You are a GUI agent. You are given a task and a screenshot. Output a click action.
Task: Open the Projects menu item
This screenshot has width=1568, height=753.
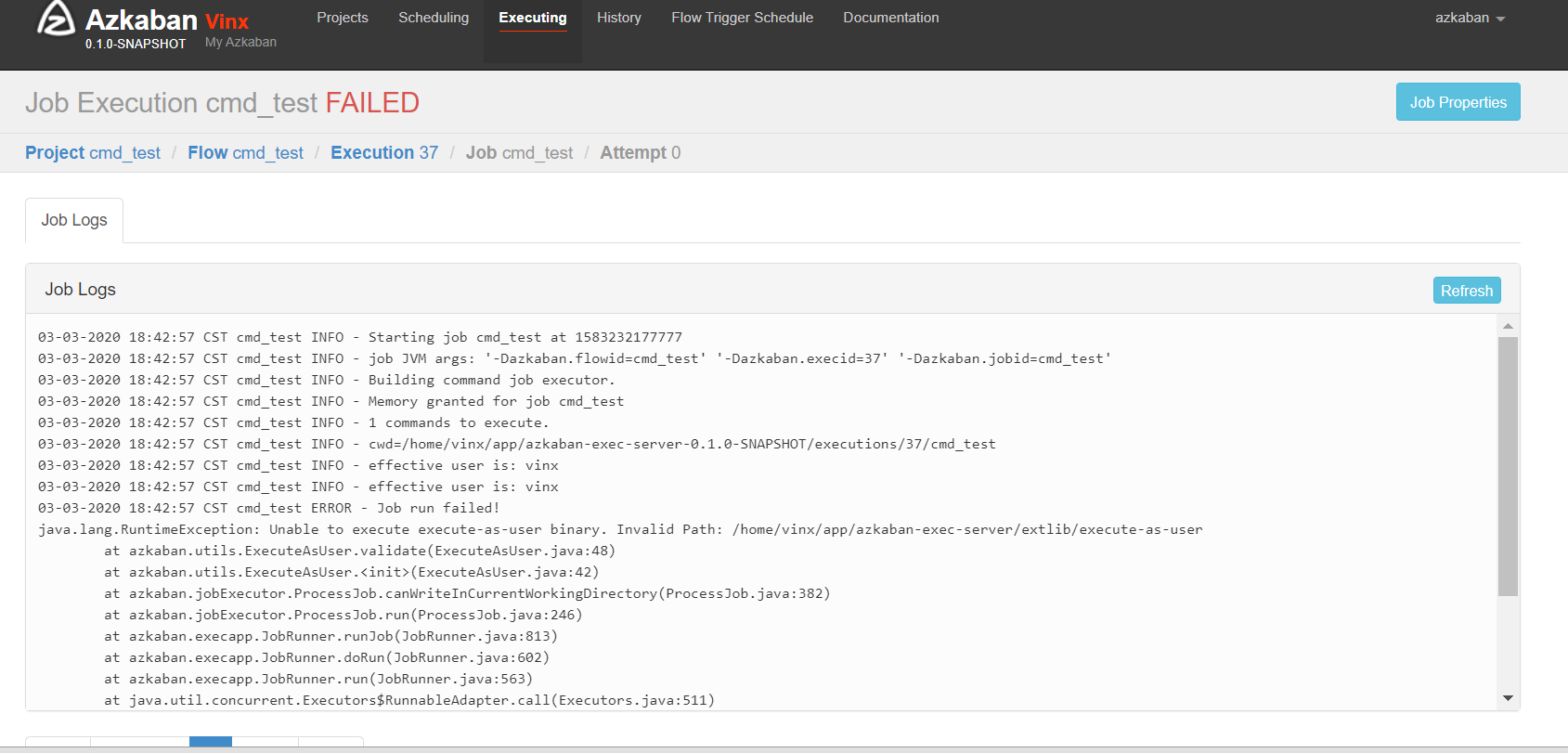343,18
